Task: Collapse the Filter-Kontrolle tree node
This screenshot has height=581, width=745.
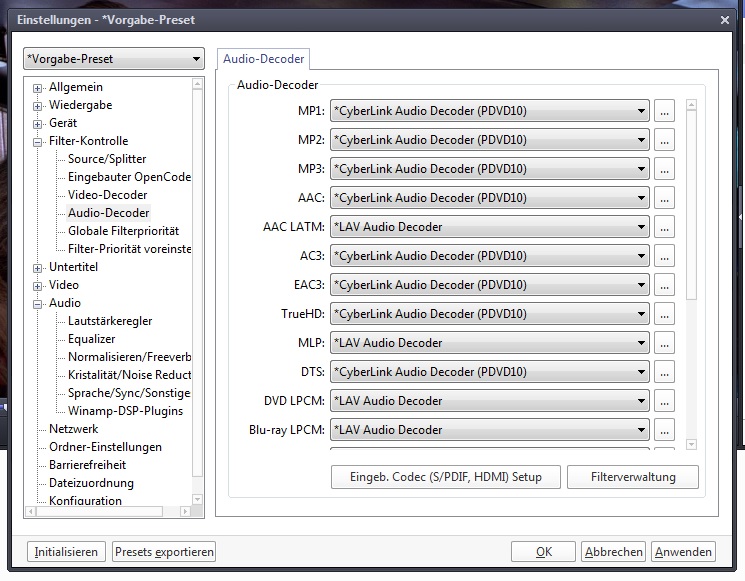Action: tap(37, 143)
